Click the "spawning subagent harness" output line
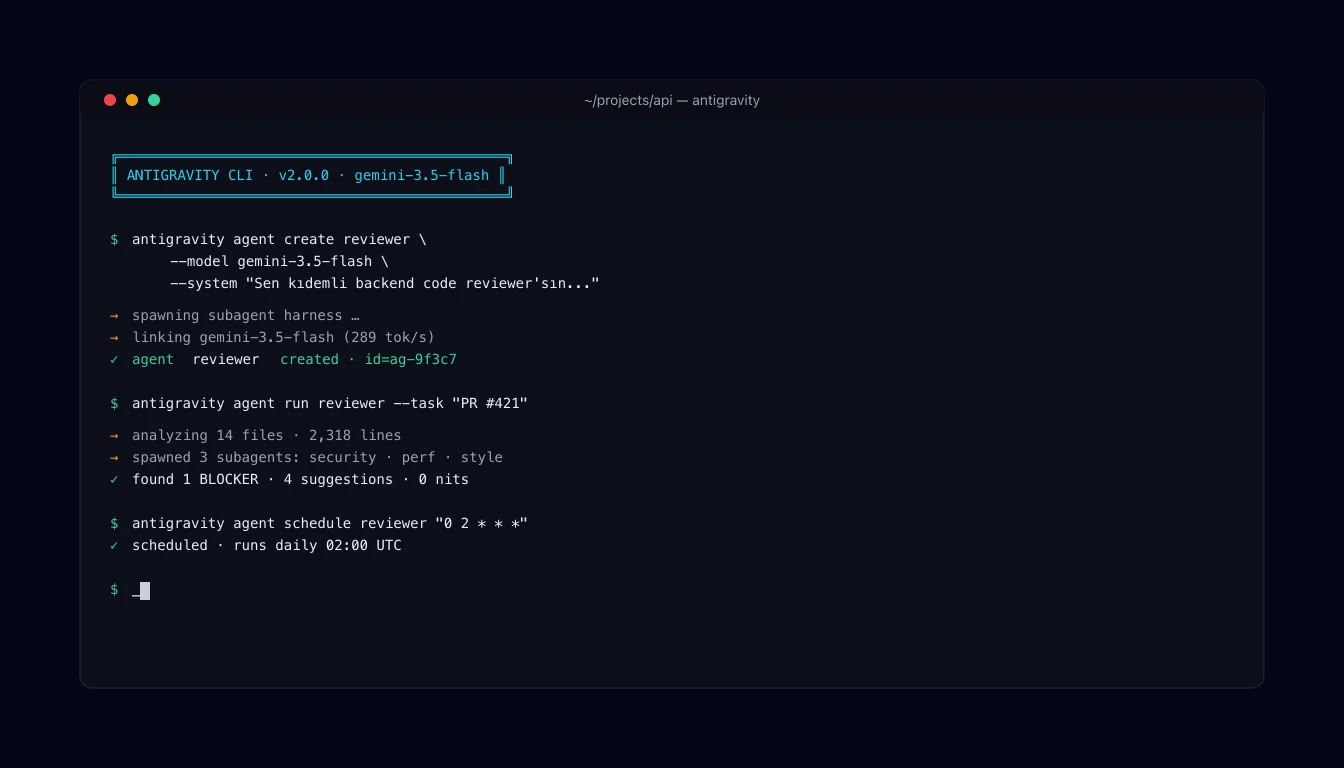The image size is (1344, 768). [246, 315]
